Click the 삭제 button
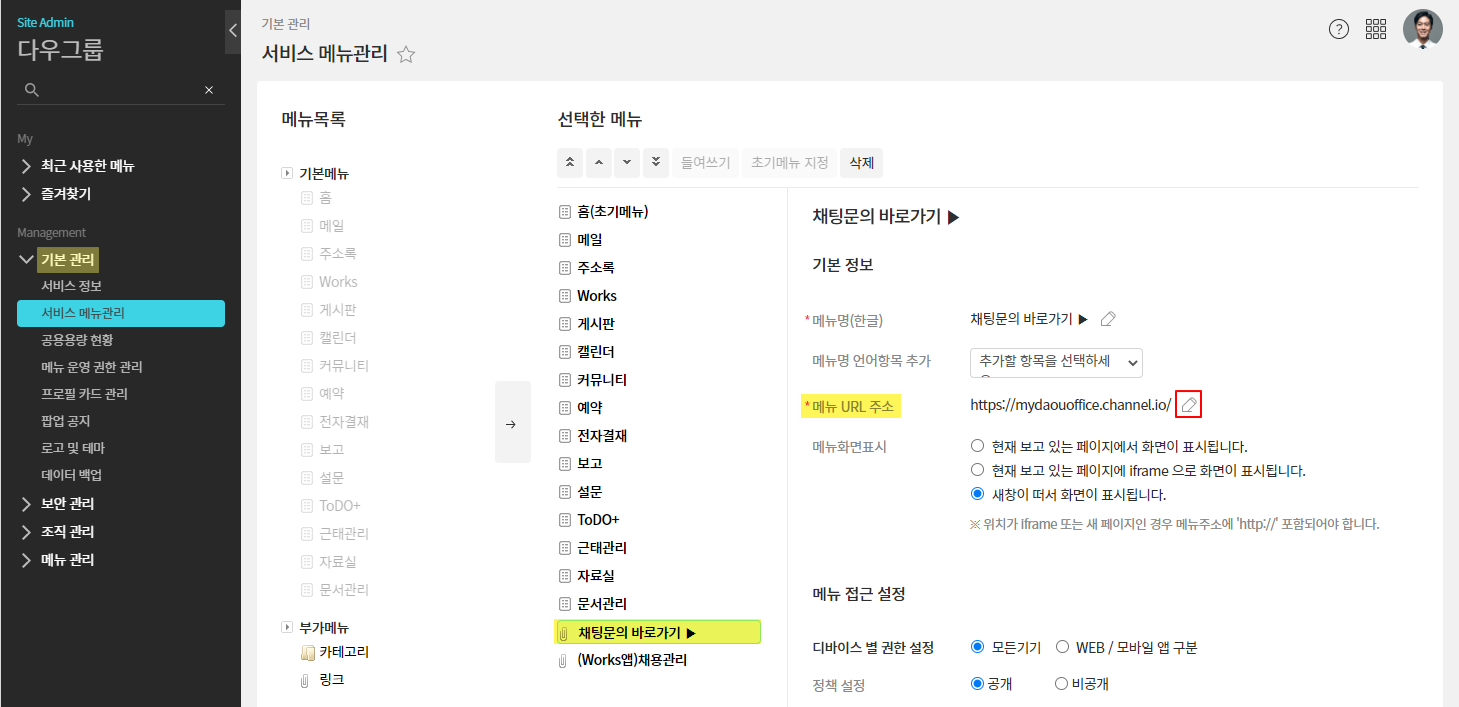Image resolution: width=1459 pixels, height=707 pixels. click(861, 162)
